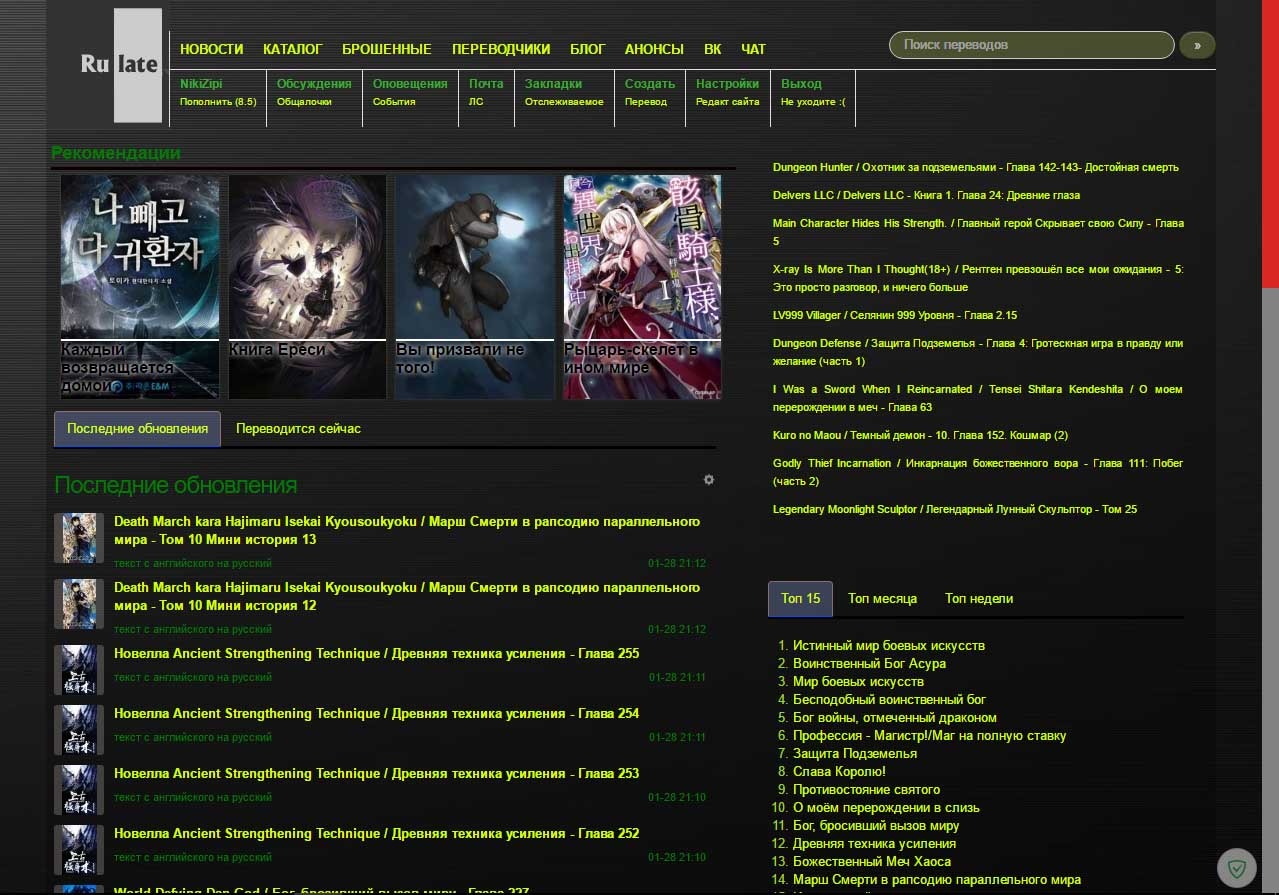The image size is (1279, 895).
Task: Open I Was a Sword Глава 63 link
Action: 978,398
